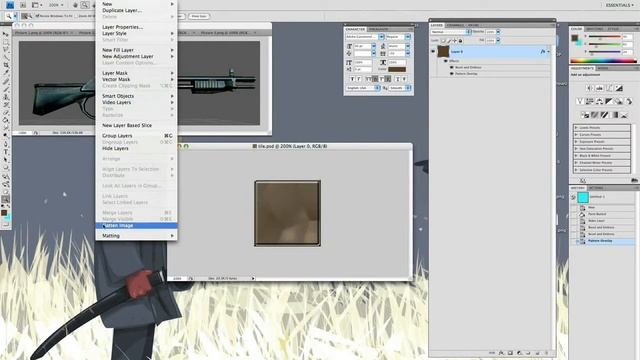
Task: Click Faux Bold button in Character panel
Action: (x=352, y=79)
